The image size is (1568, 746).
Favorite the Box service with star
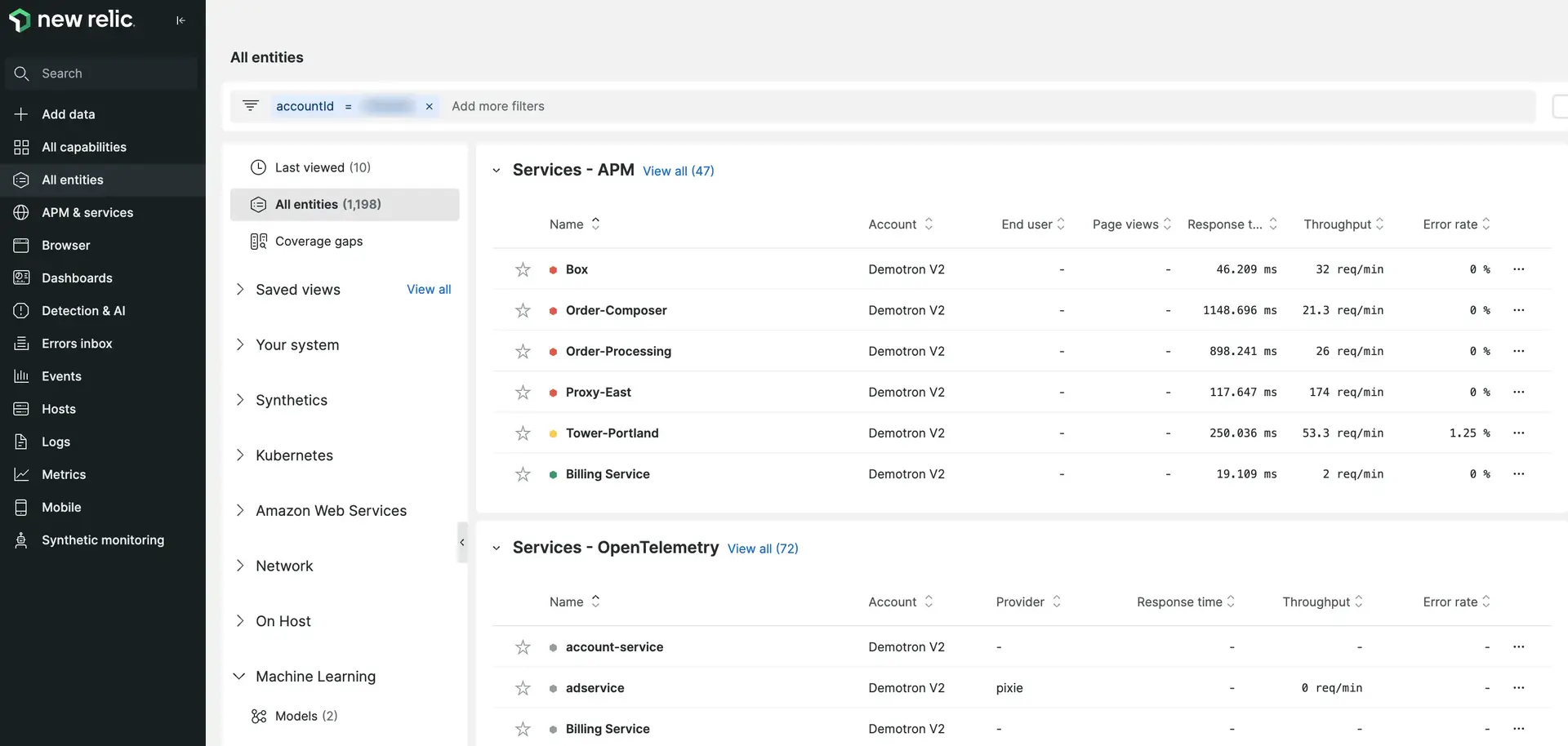pyautogui.click(x=523, y=269)
